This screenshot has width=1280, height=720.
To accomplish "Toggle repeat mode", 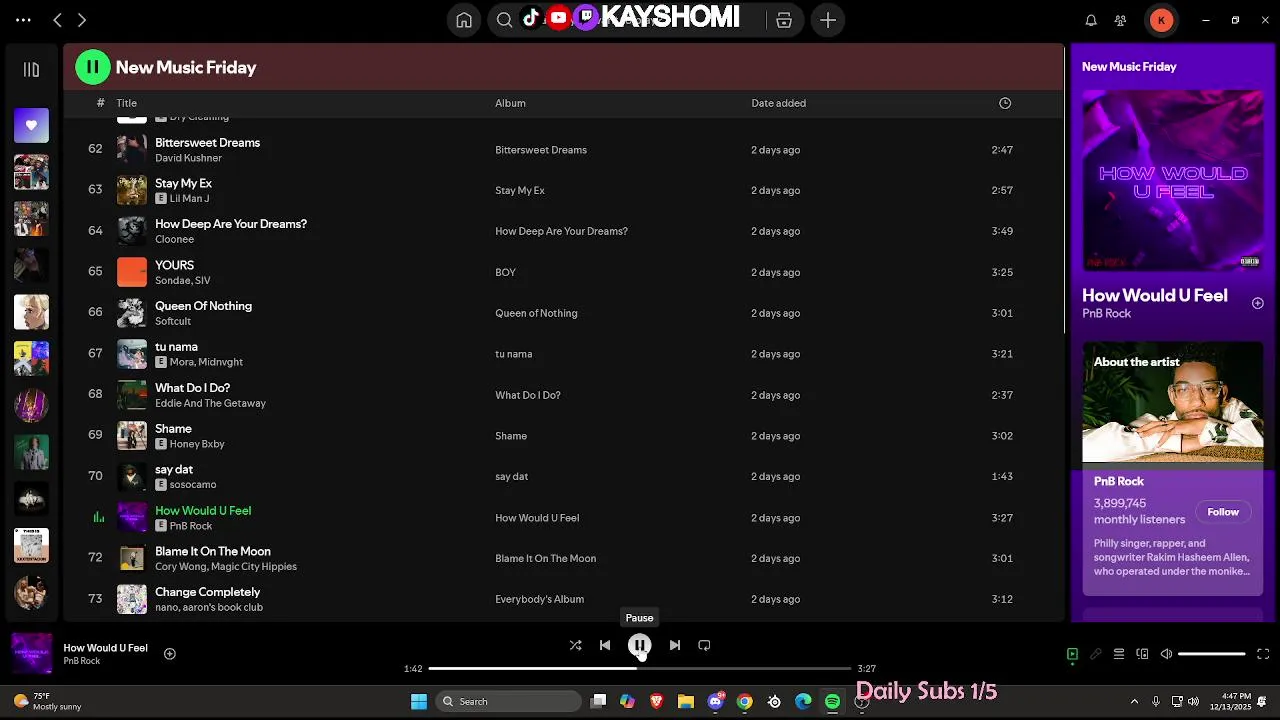I will (x=704, y=645).
